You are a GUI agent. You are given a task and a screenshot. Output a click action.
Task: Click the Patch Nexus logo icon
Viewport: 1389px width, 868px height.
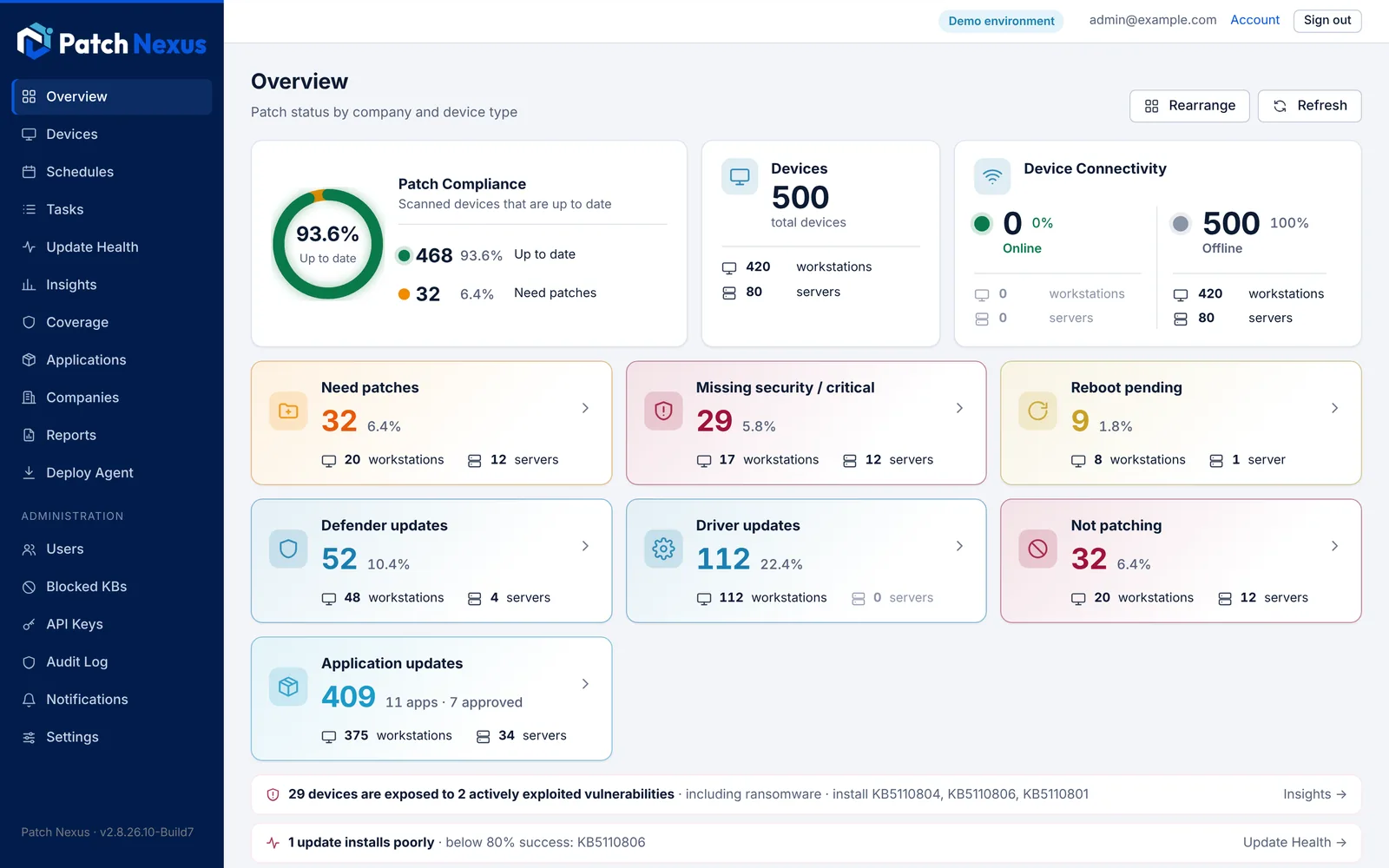pos(35,41)
